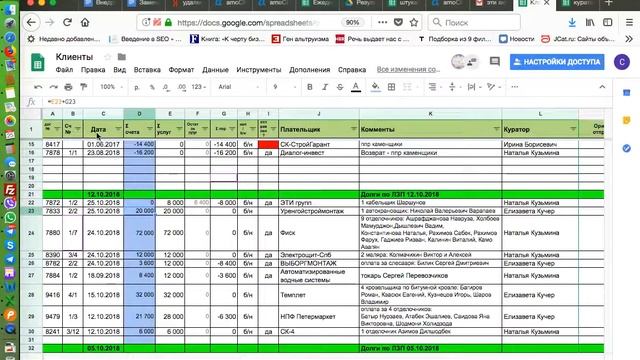Open the Инструменты menu
Image resolution: width=640 pixels, height=360 pixels.
[x=259, y=70]
